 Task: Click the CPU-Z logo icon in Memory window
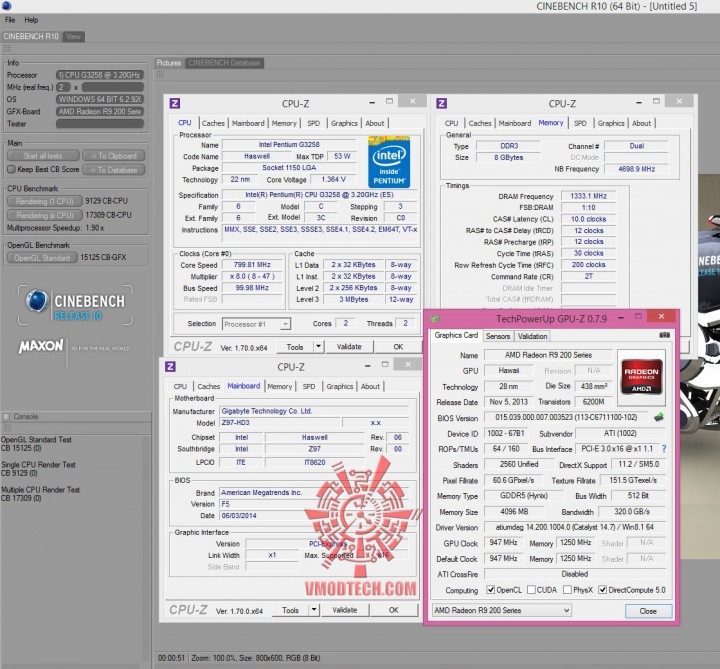click(441, 103)
